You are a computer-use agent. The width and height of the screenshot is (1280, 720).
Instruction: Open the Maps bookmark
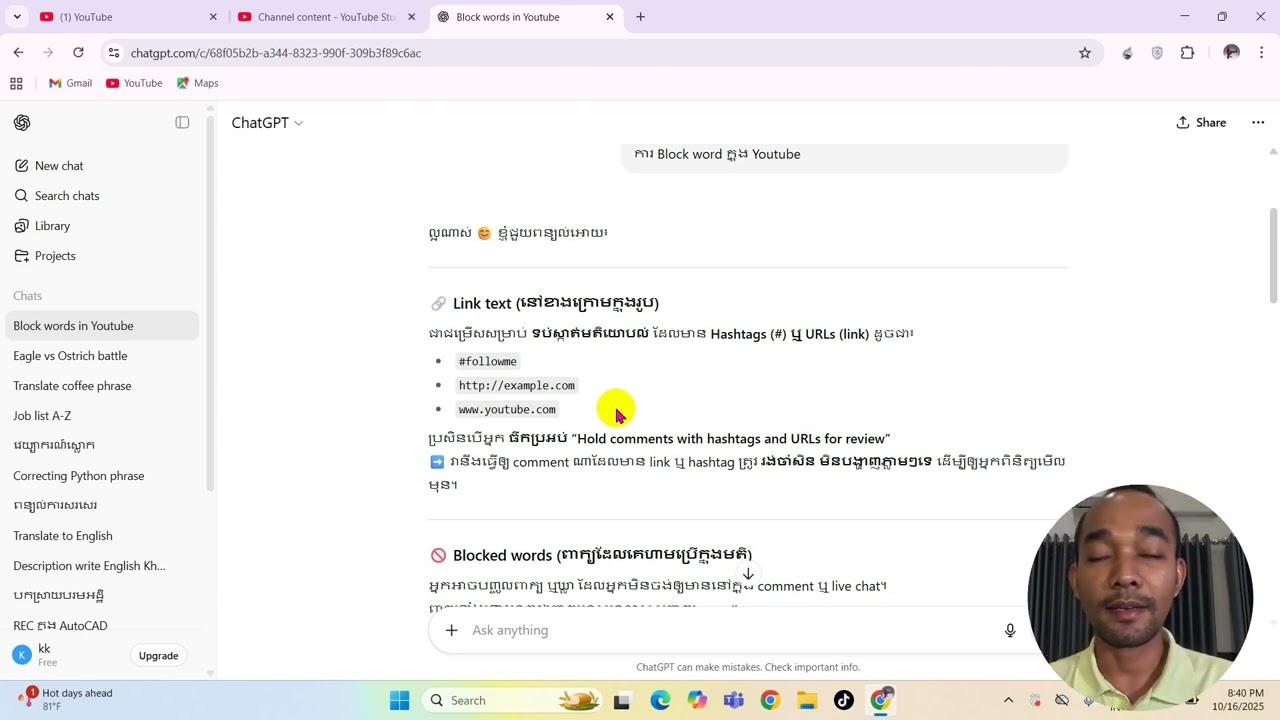197,83
